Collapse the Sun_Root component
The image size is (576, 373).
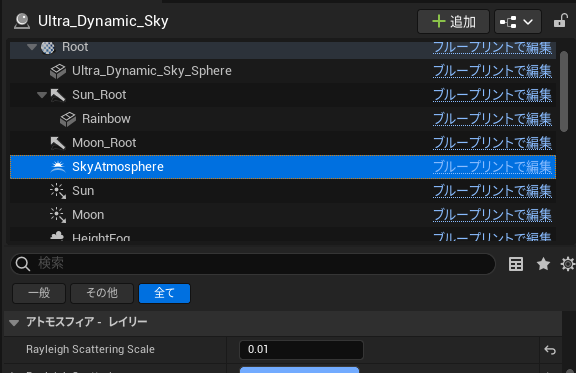[x=42, y=95]
